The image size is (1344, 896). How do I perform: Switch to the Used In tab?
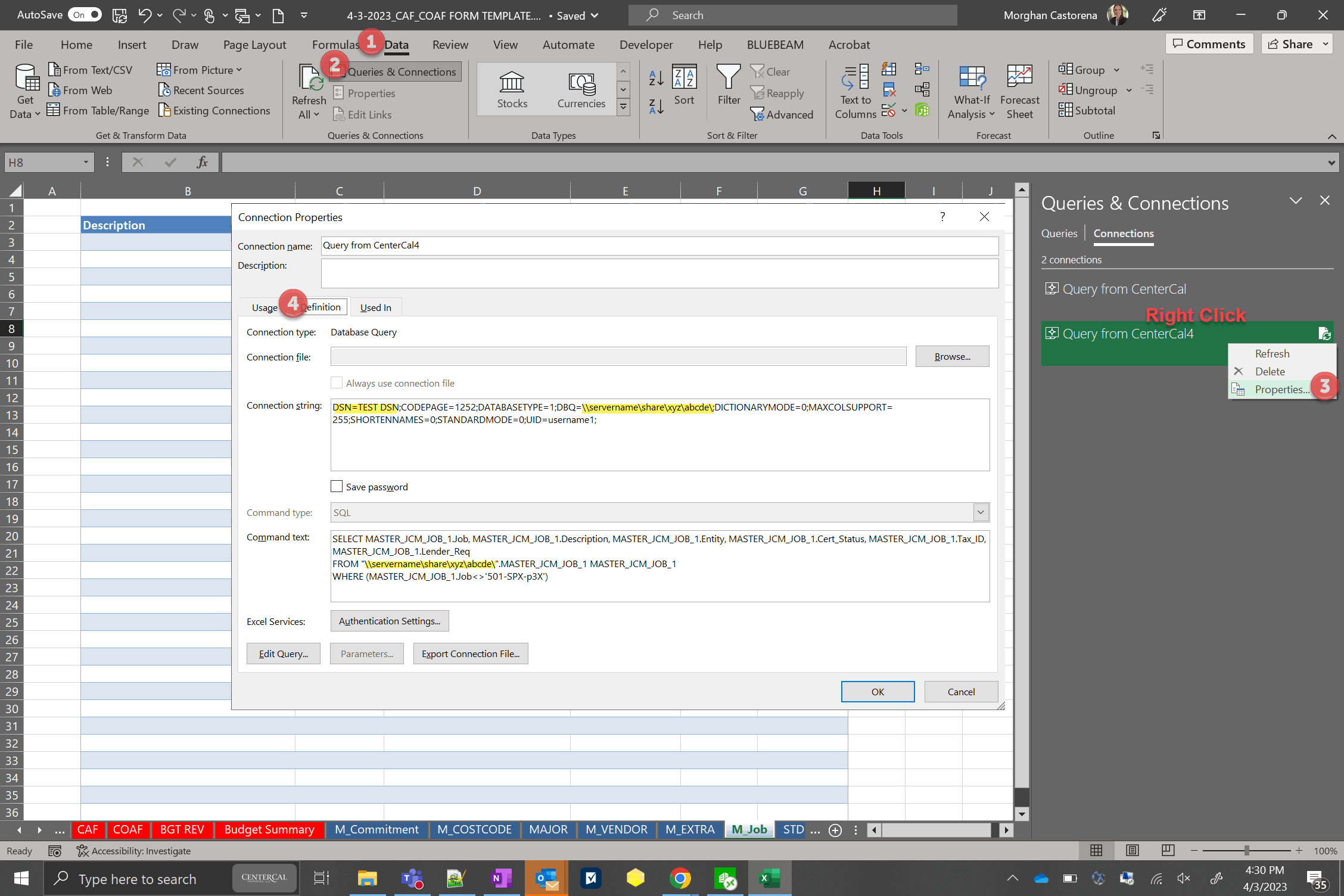click(x=376, y=307)
